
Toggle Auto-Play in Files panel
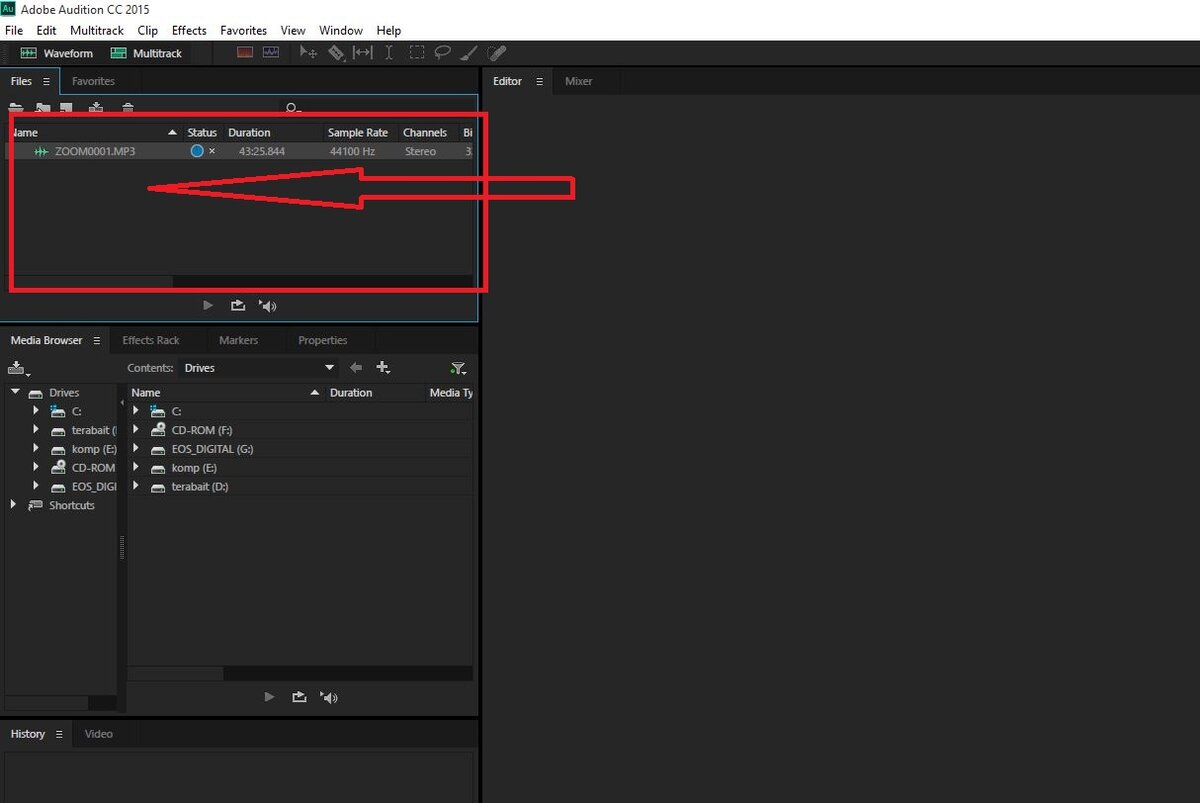pos(267,306)
